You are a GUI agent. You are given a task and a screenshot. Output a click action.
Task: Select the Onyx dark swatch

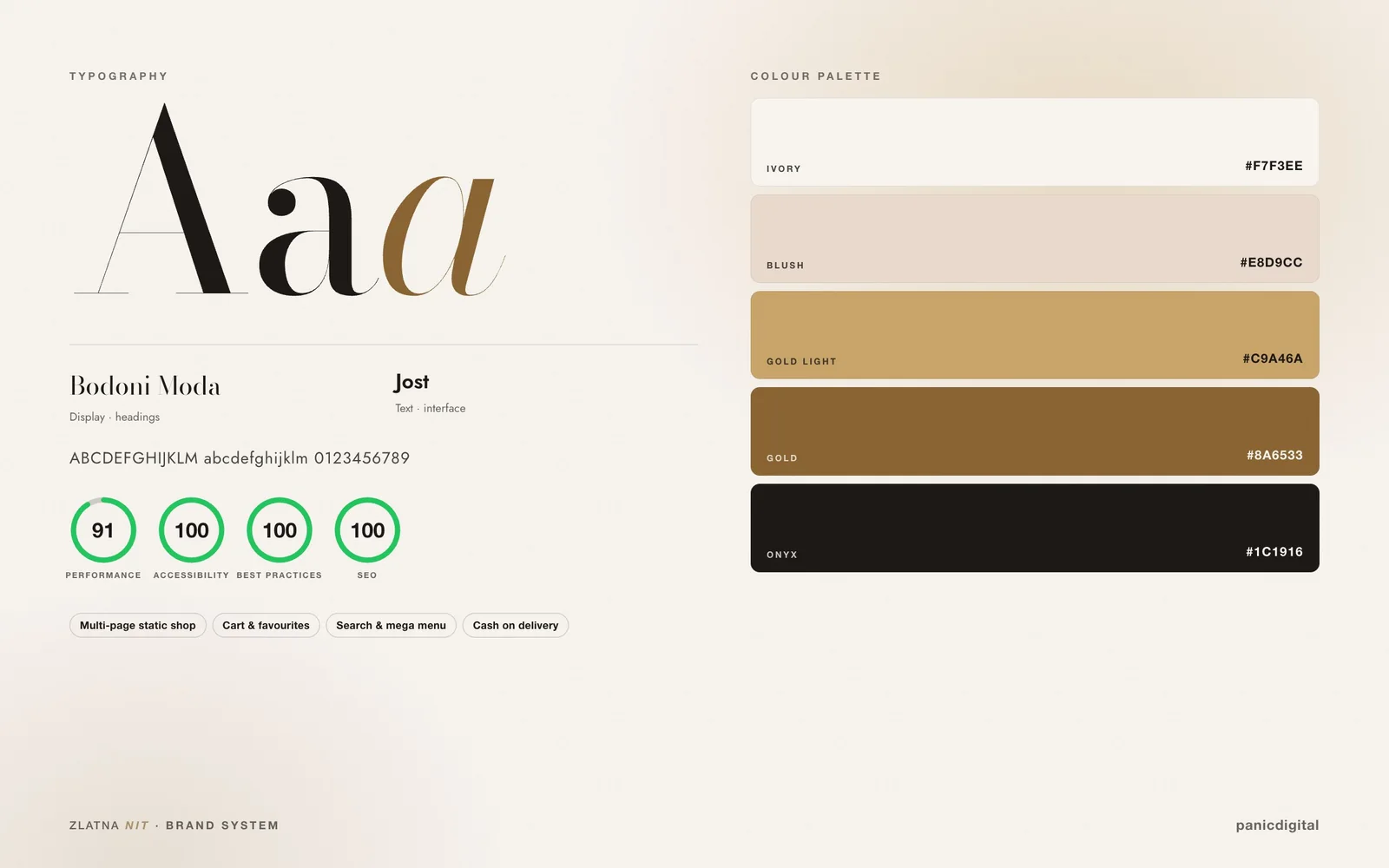click(x=1035, y=528)
